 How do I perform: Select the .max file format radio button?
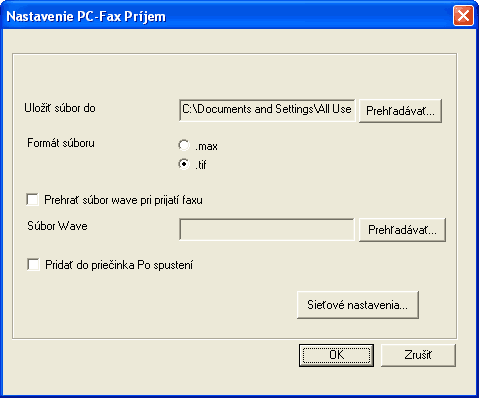coord(184,145)
